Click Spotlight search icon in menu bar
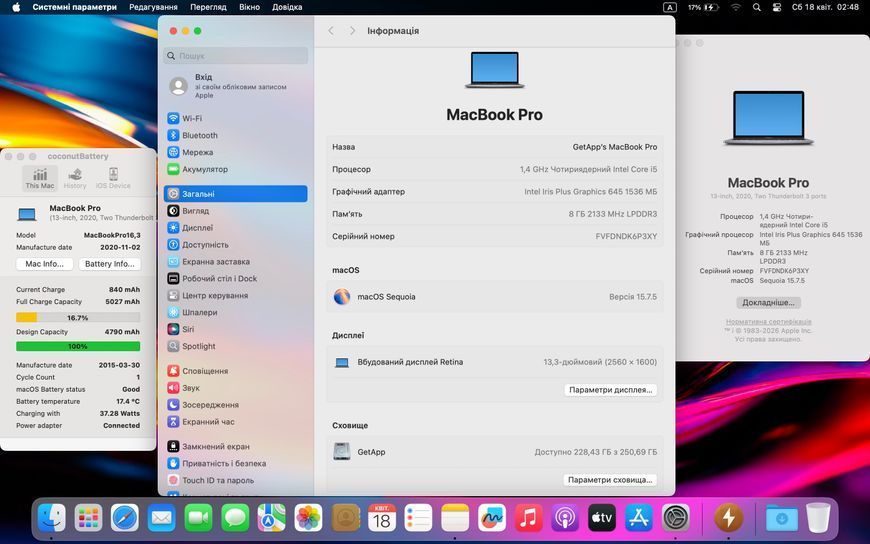The width and height of the screenshot is (870, 544). pos(757,7)
